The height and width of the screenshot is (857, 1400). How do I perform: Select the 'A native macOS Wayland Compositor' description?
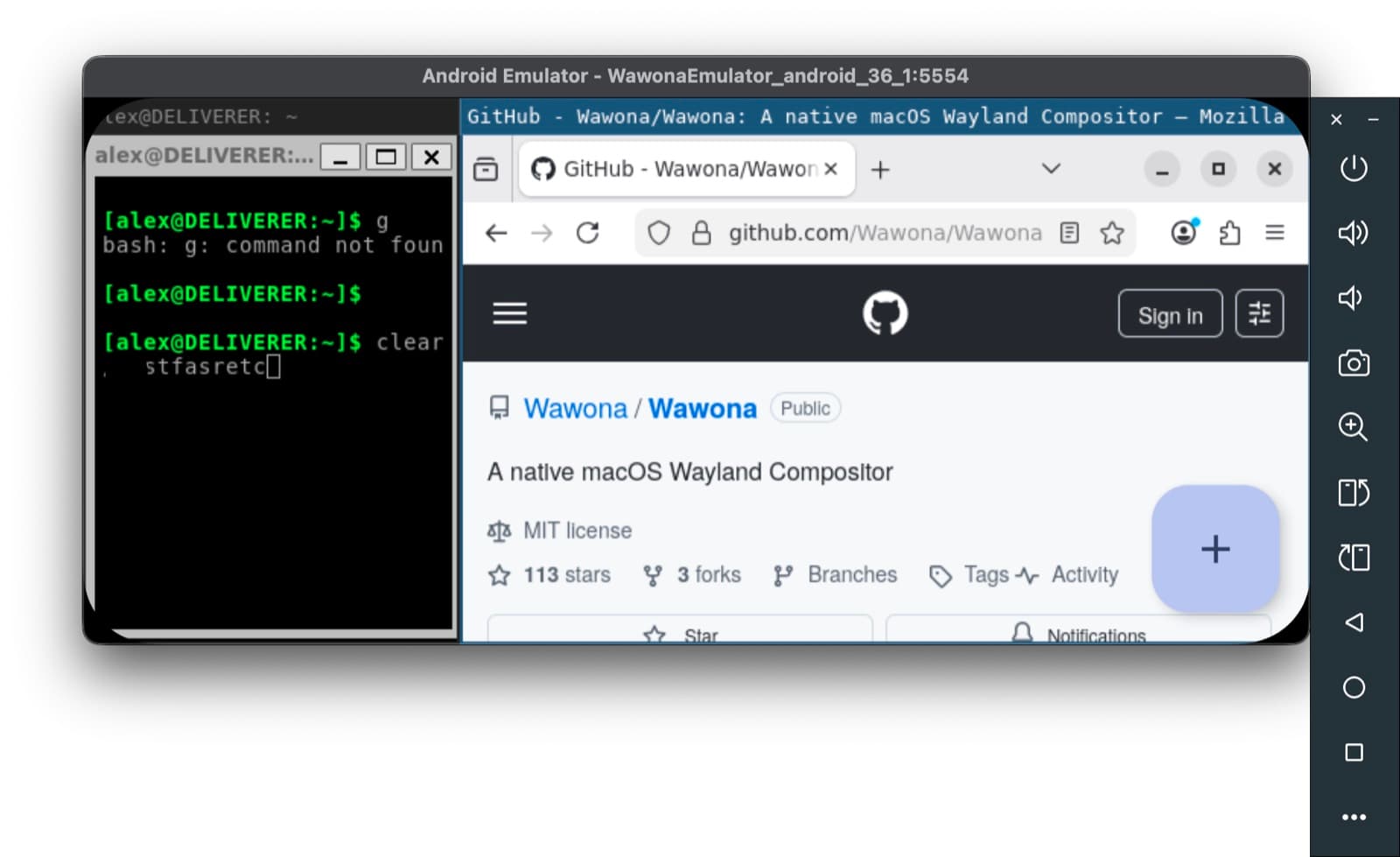pyautogui.click(x=689, y=472)
